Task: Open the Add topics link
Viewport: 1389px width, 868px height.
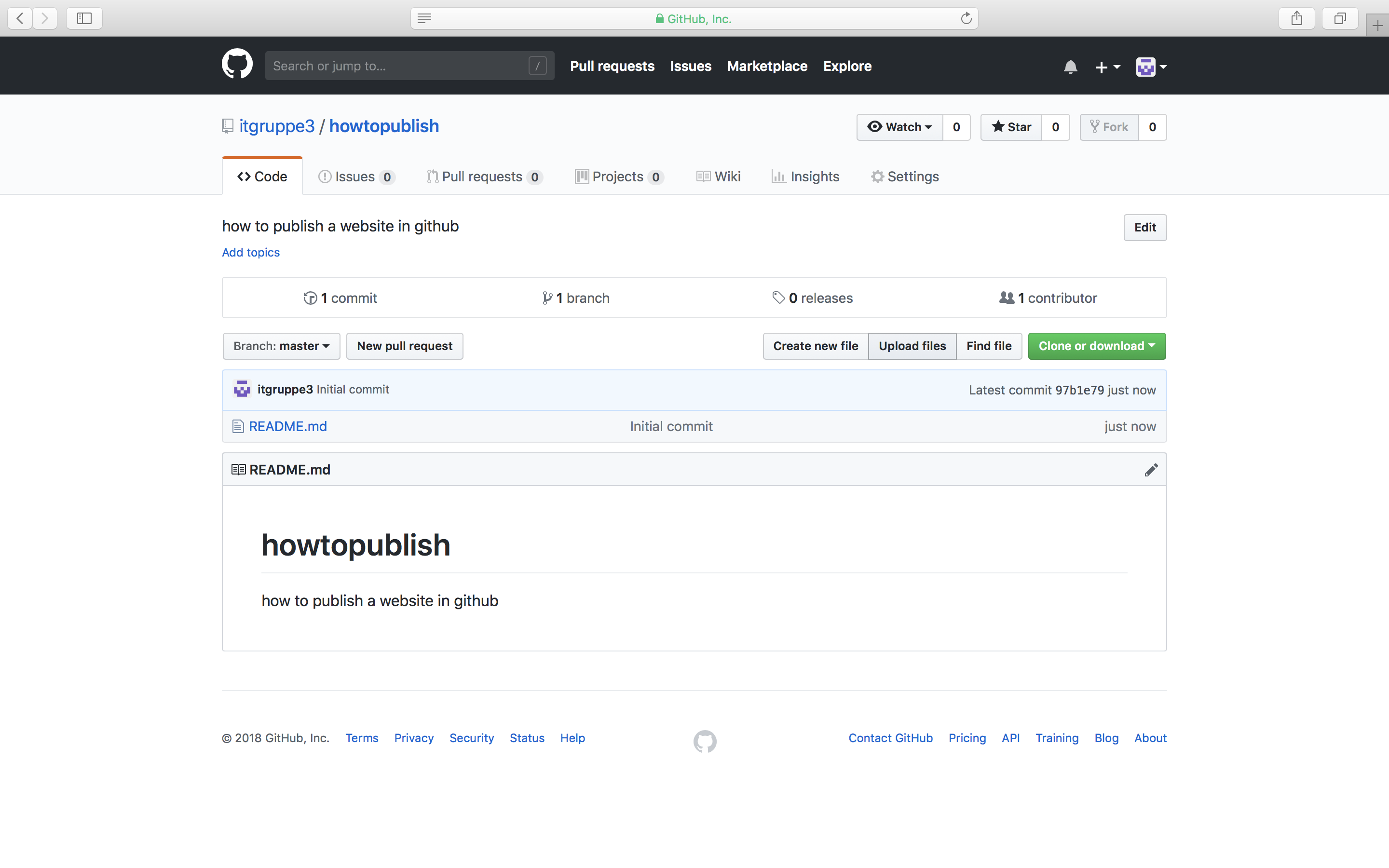Action: click(x=250, y=252)
